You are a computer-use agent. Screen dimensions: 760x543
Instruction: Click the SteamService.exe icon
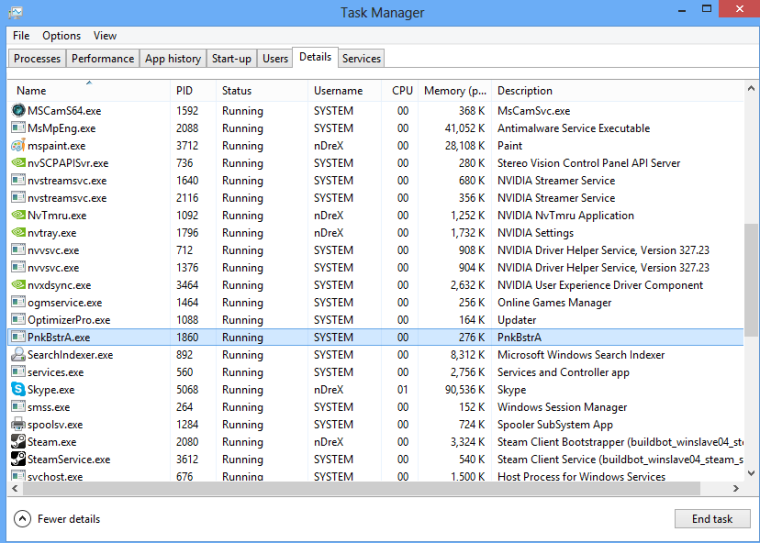point(18,460)
